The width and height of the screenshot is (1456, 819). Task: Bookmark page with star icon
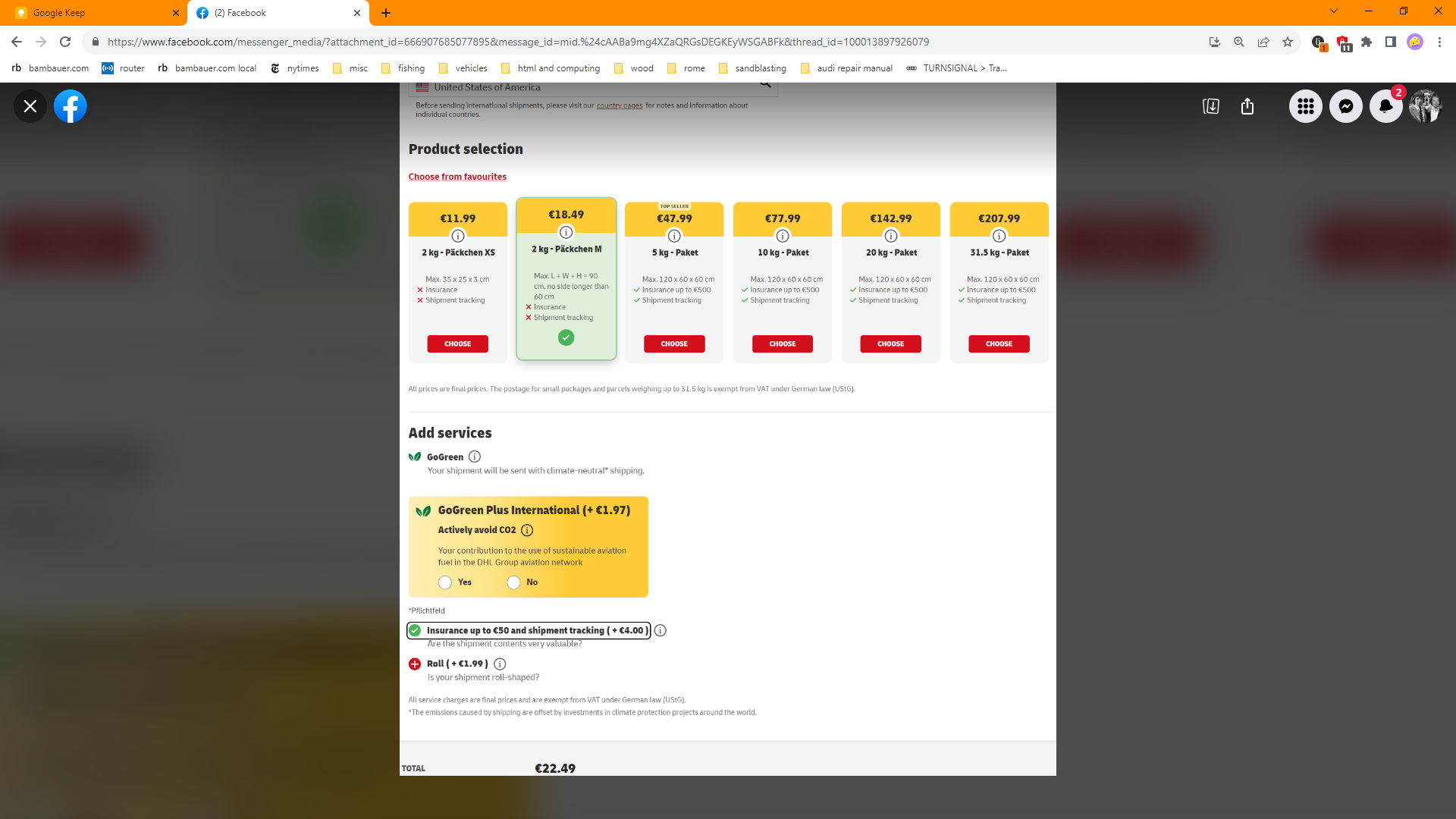1288,42
